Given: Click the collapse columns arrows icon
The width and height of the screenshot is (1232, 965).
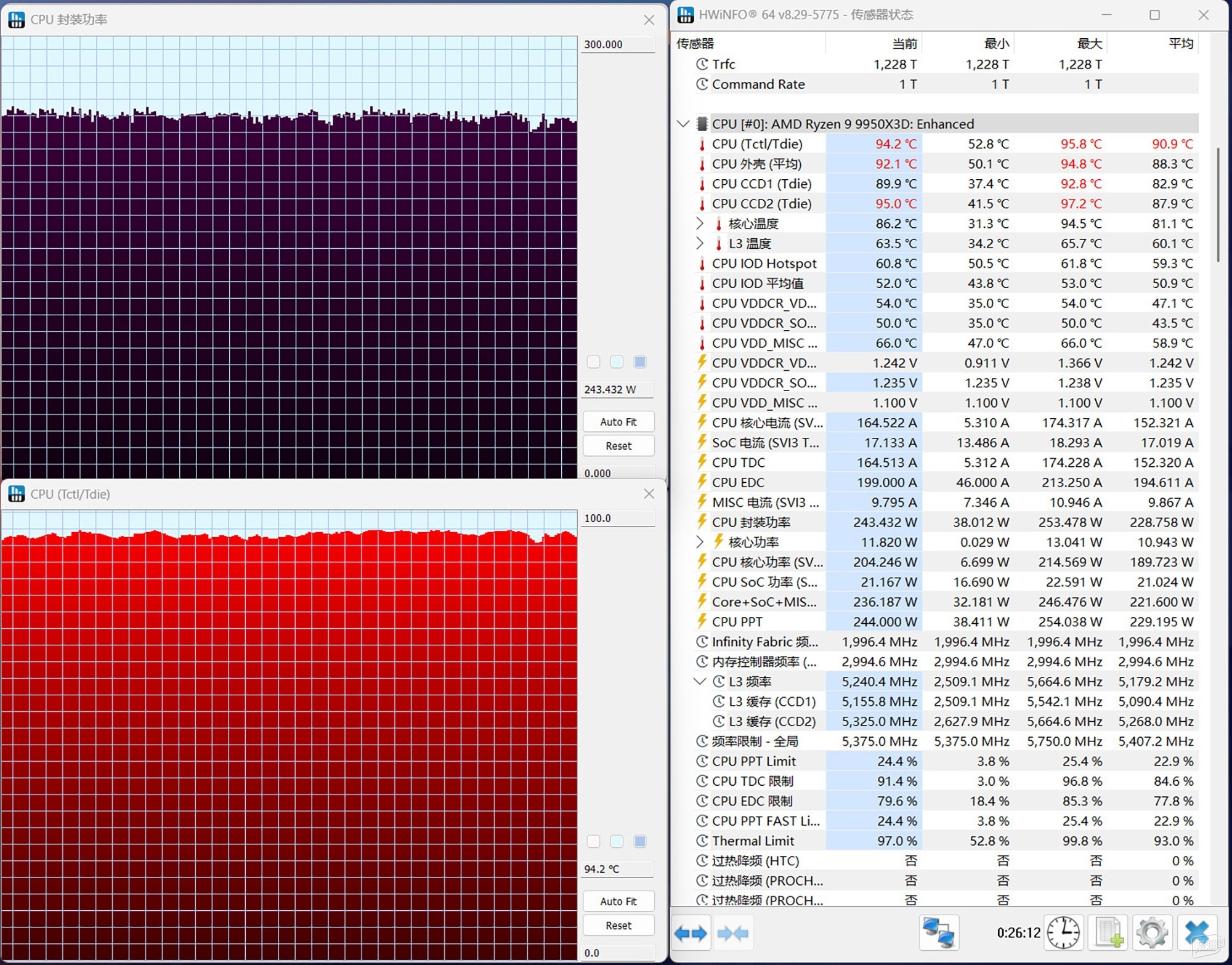Looking at the screenshot, I should 733,934.
